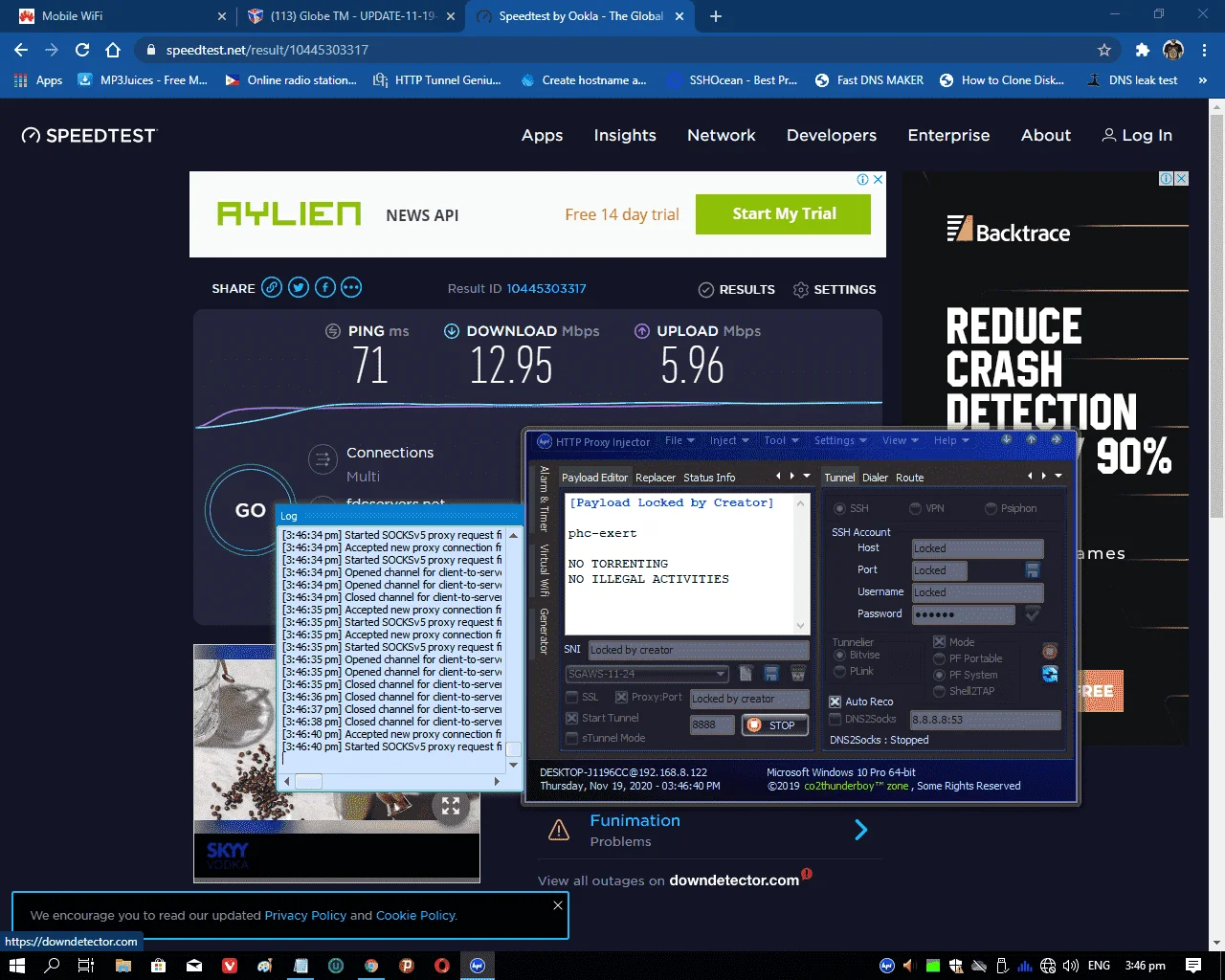
Task: Click the browser address bar URL
Action: click(x=267, y=50)
